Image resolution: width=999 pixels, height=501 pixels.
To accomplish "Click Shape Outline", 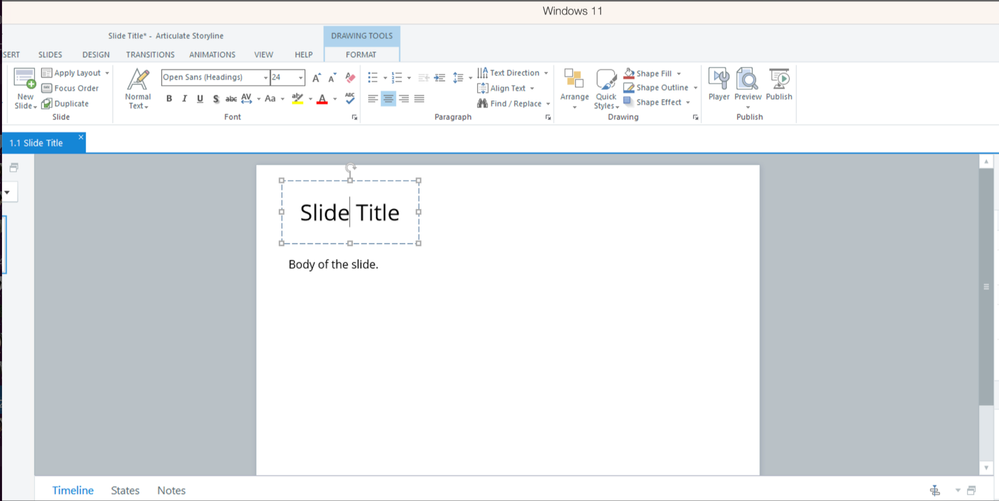I will click(656, 87).
